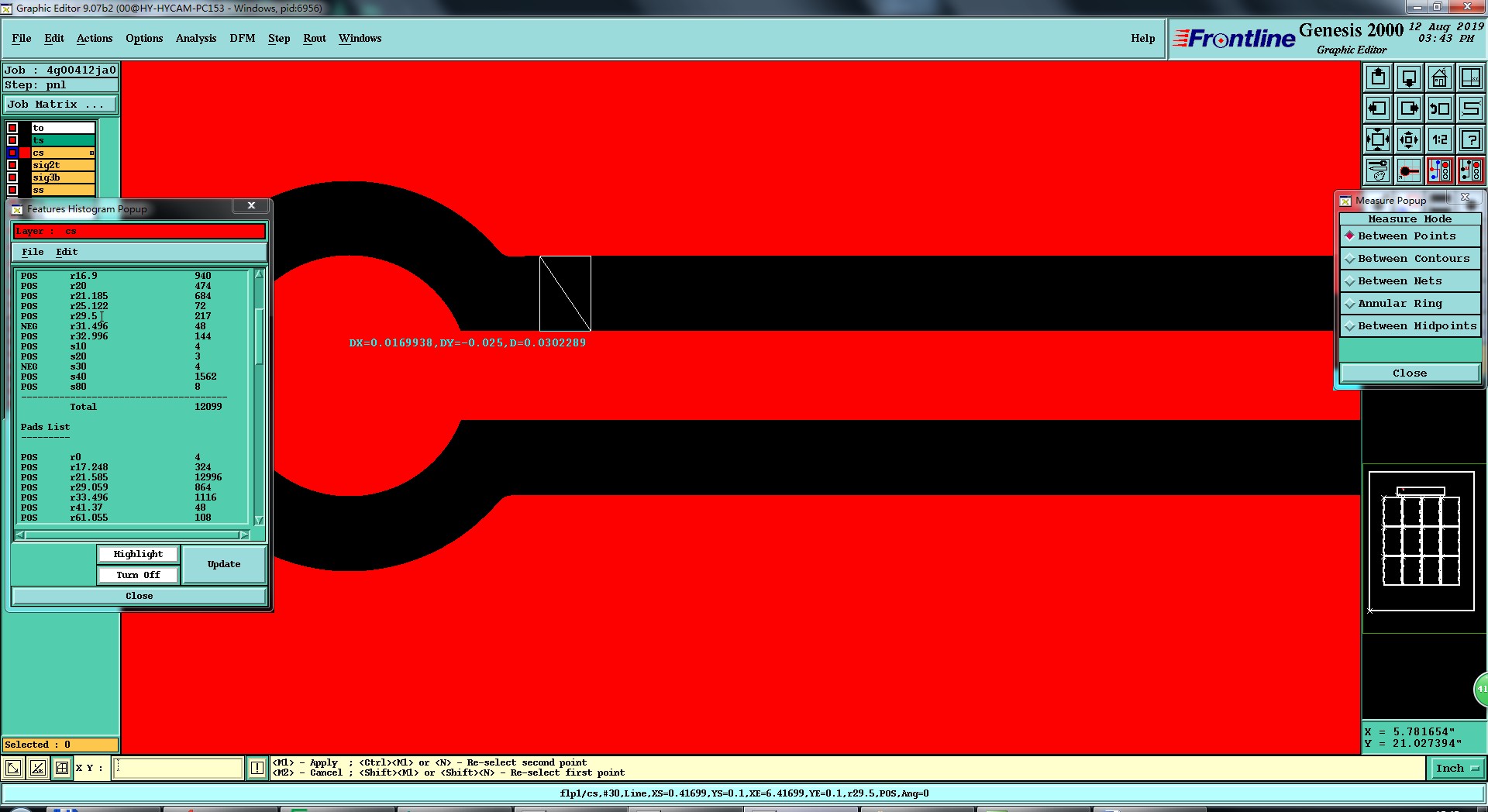Click the home view icon
This screenshot has width=1488, height=812.
[x=1440, y=77]
